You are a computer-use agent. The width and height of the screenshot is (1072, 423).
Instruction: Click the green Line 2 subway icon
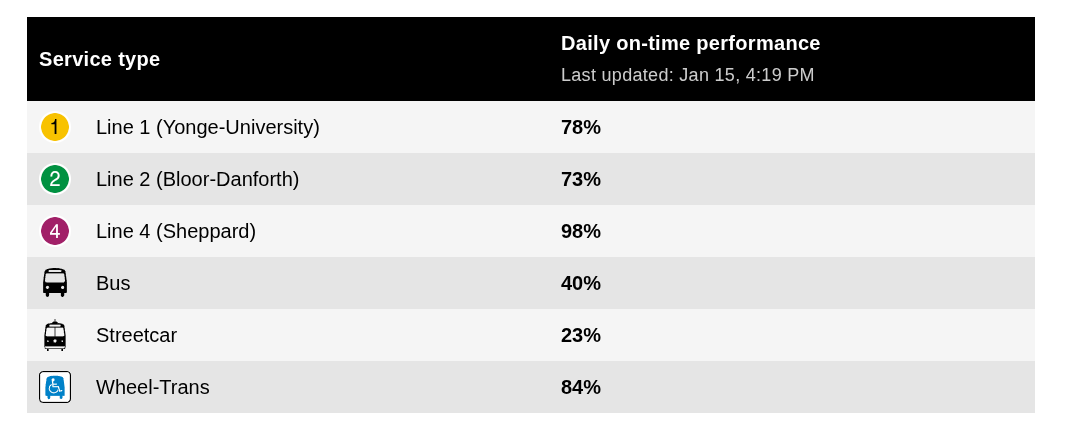[55, 179]
